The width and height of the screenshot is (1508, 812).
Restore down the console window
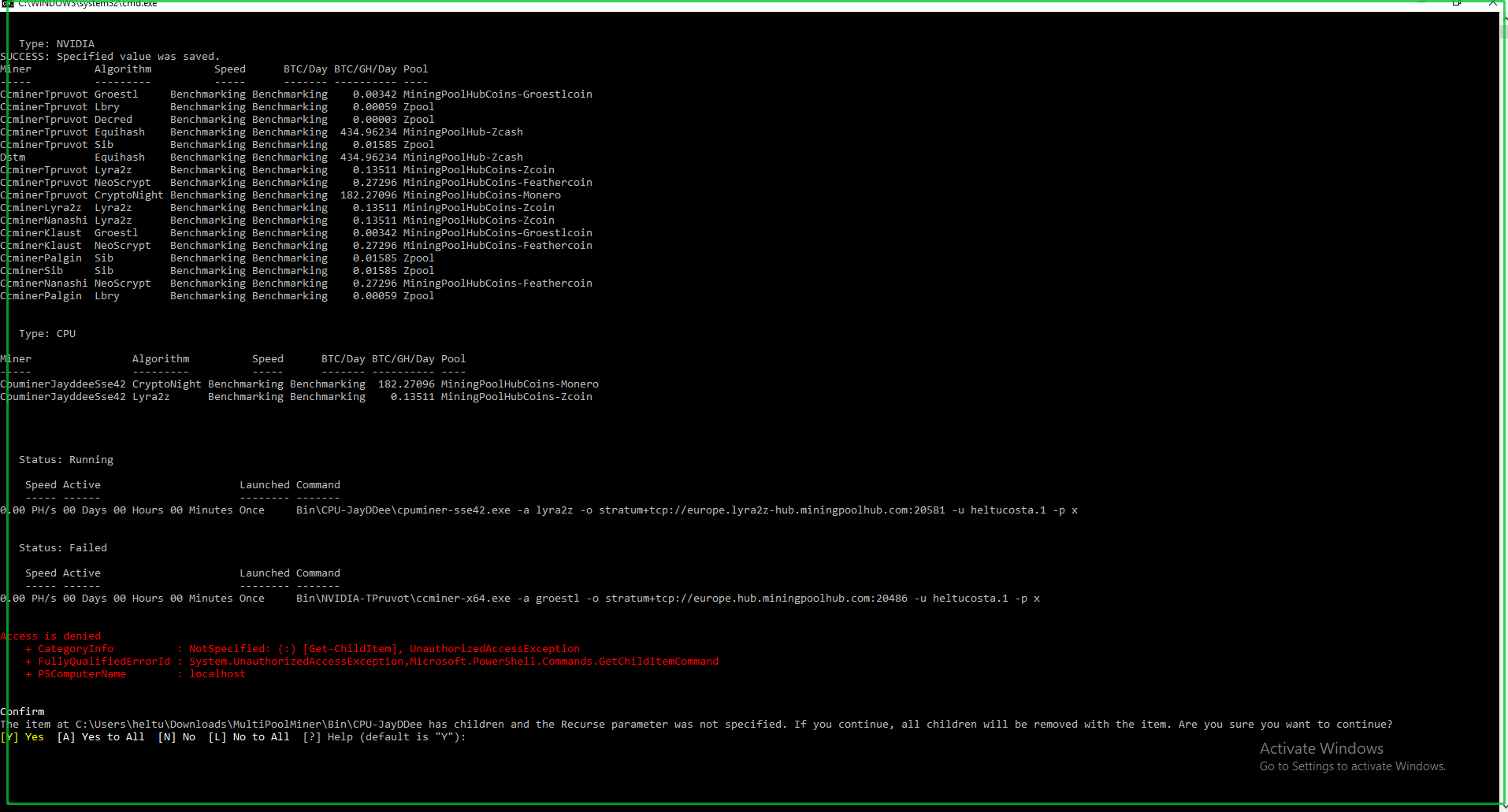[1457, 4]
